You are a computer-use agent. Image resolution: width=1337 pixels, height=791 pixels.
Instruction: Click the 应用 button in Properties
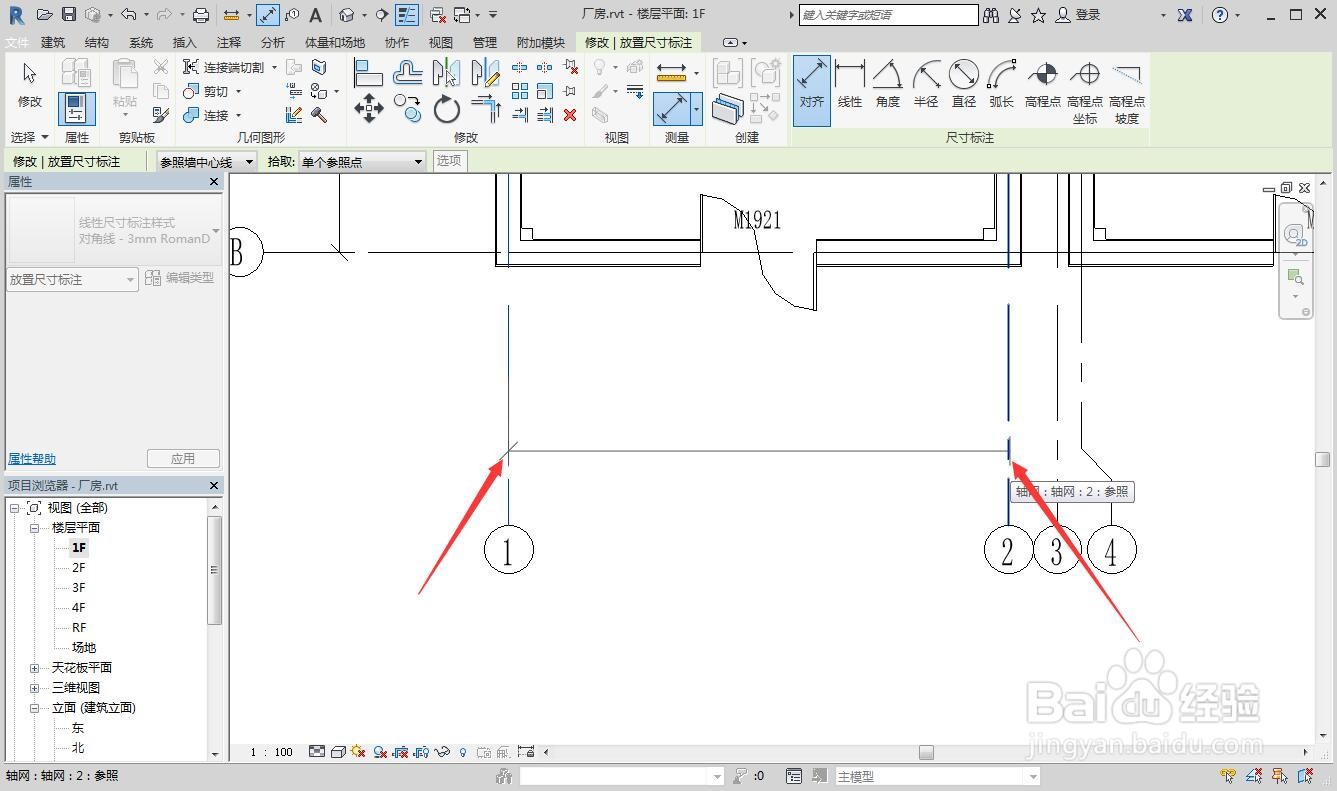[183, 459]
